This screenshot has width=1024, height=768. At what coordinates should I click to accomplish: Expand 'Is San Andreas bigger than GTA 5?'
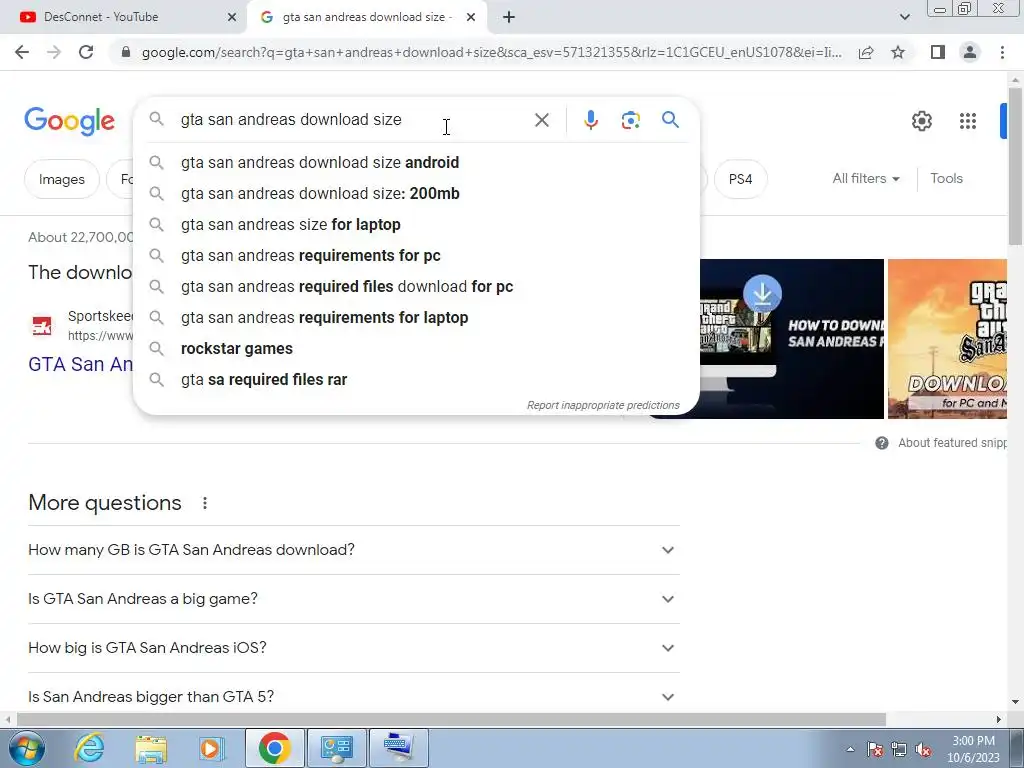tap(354, 696)
